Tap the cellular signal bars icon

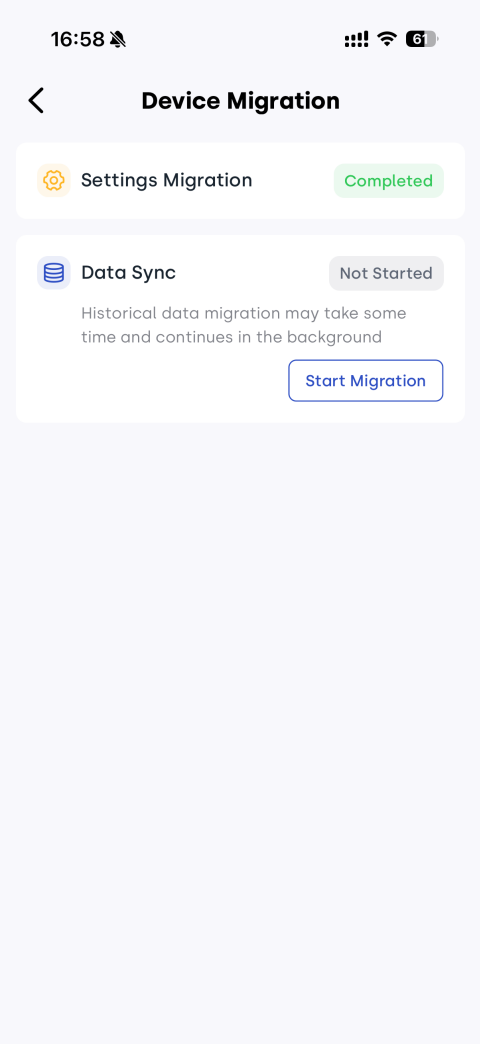356,39
